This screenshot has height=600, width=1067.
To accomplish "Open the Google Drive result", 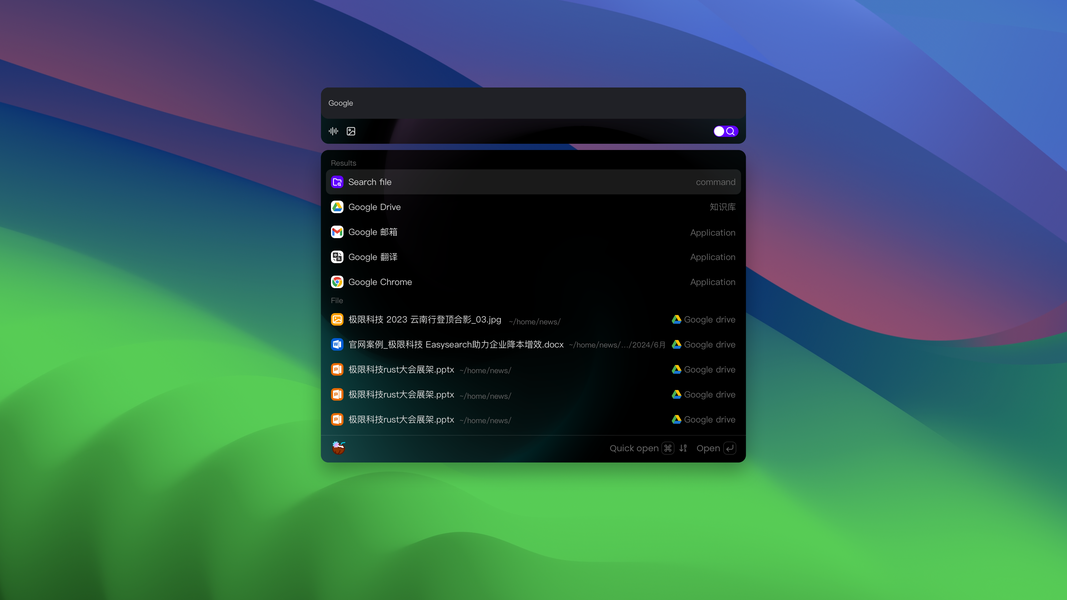I will click(533, 207).
